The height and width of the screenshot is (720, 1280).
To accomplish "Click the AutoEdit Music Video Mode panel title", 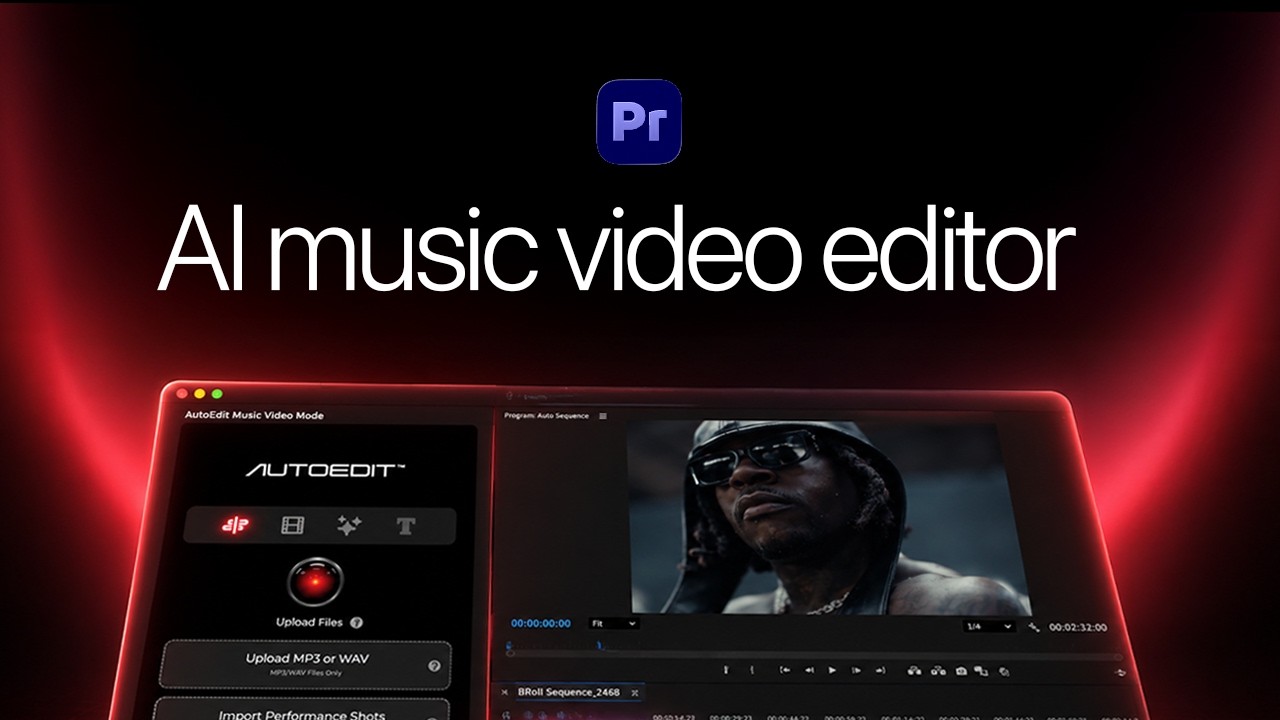I will click(x=254, y=415).
